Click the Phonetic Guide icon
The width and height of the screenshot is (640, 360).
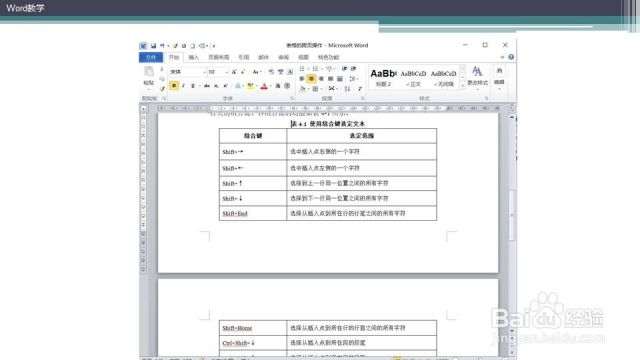(x=280, y=72)
